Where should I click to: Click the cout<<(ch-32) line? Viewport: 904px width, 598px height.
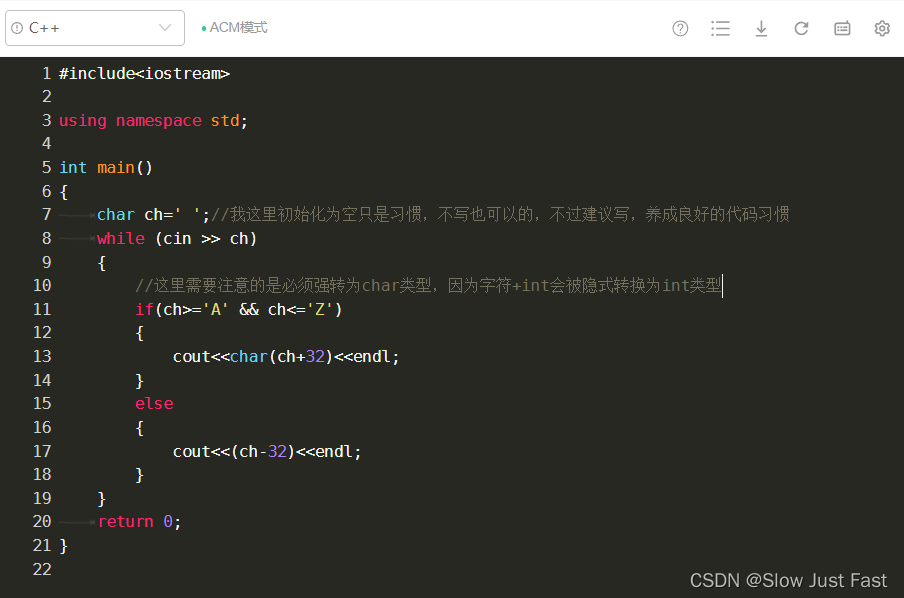pyautogui.click(x=267, y=451)
